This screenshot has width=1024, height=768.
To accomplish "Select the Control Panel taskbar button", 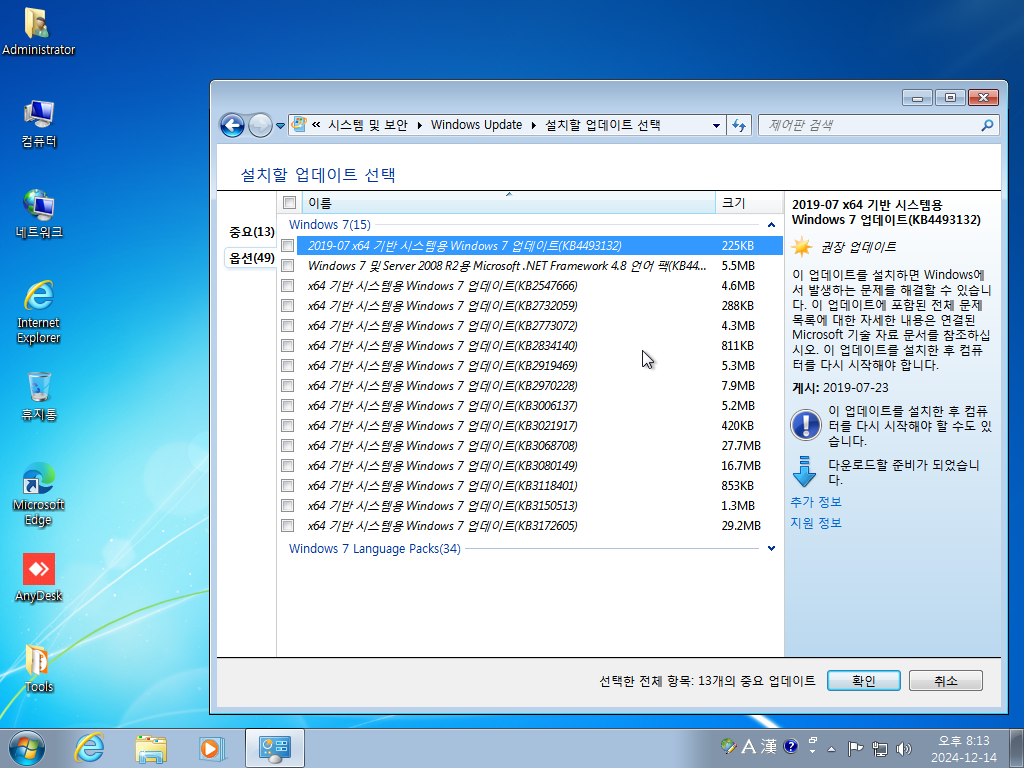I will coord(274,748).
